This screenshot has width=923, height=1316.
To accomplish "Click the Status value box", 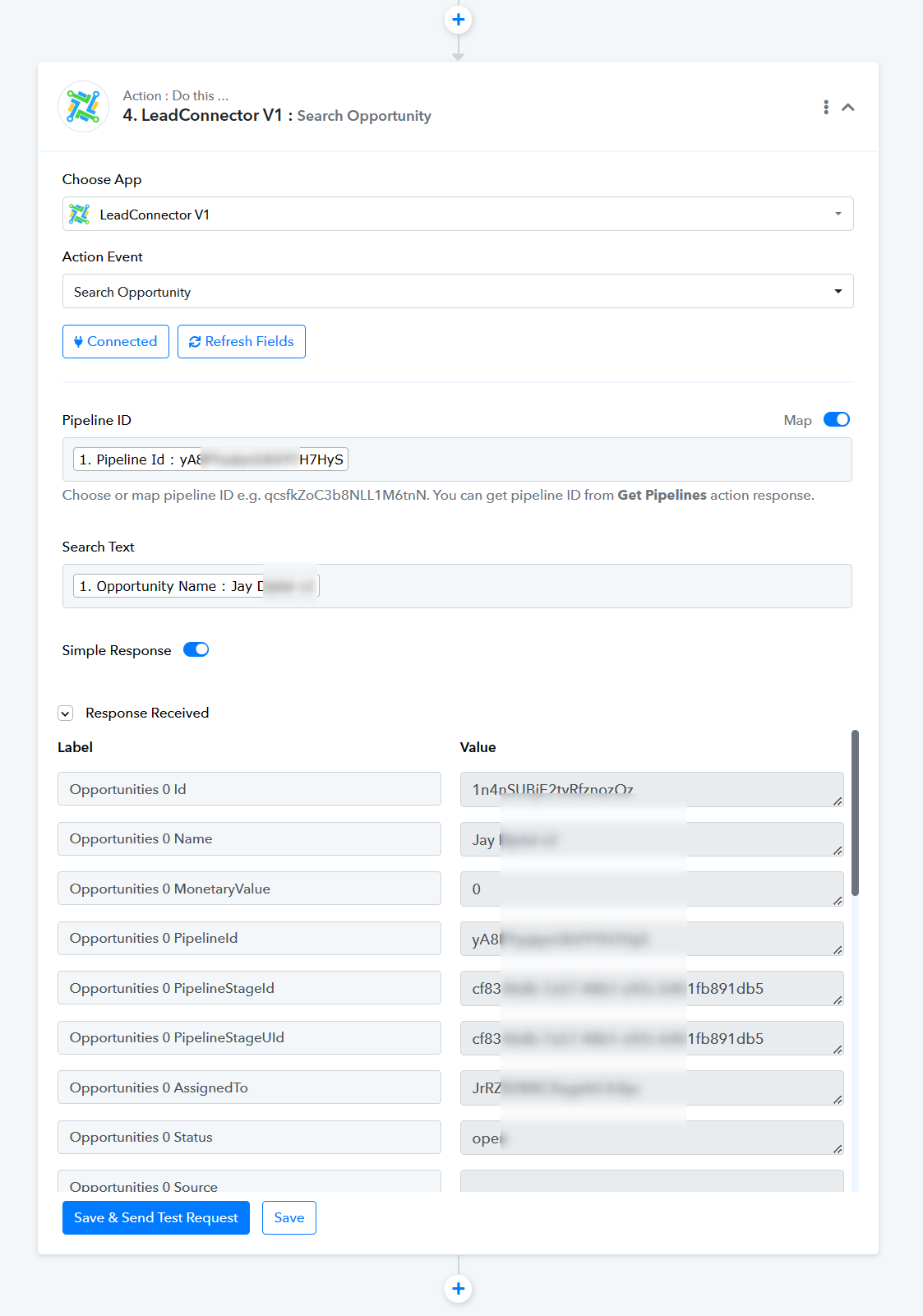I will (652, 1138).
